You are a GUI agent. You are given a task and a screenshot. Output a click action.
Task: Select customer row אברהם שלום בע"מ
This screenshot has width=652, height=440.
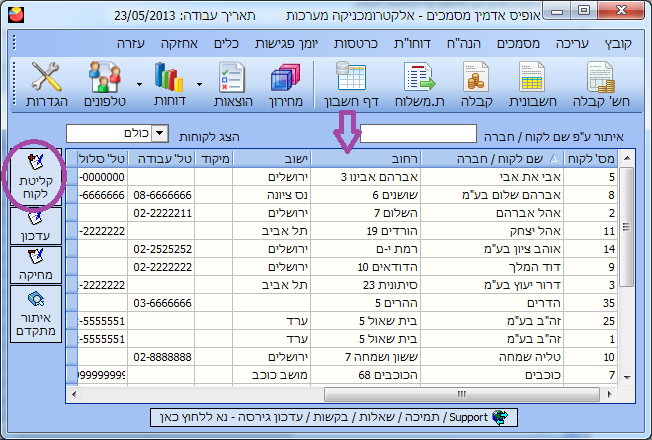(x=341, y=195)
